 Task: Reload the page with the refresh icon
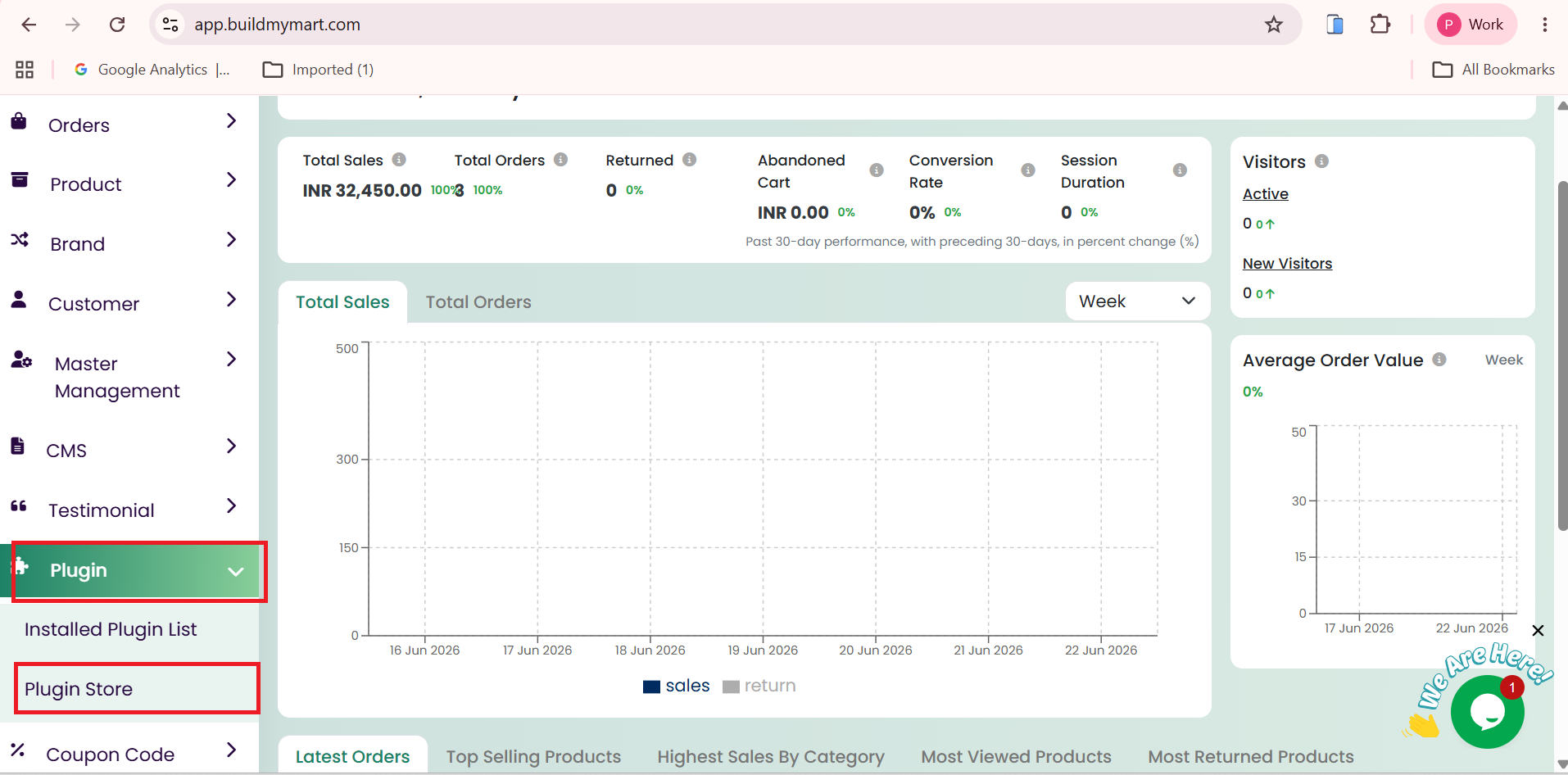point(117,25)
